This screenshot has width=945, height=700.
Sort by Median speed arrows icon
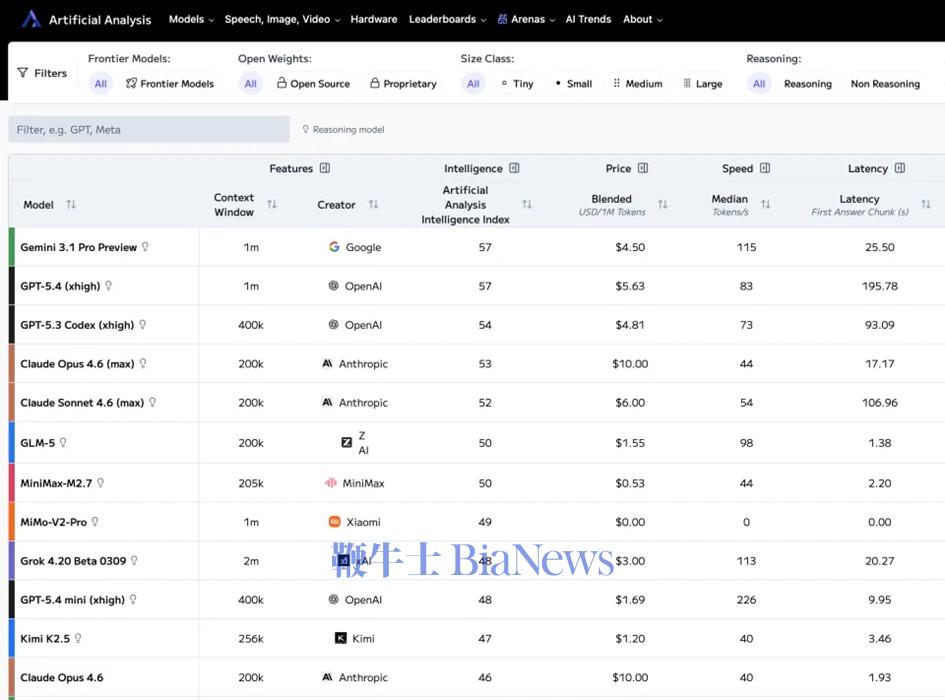click(765, 205)
